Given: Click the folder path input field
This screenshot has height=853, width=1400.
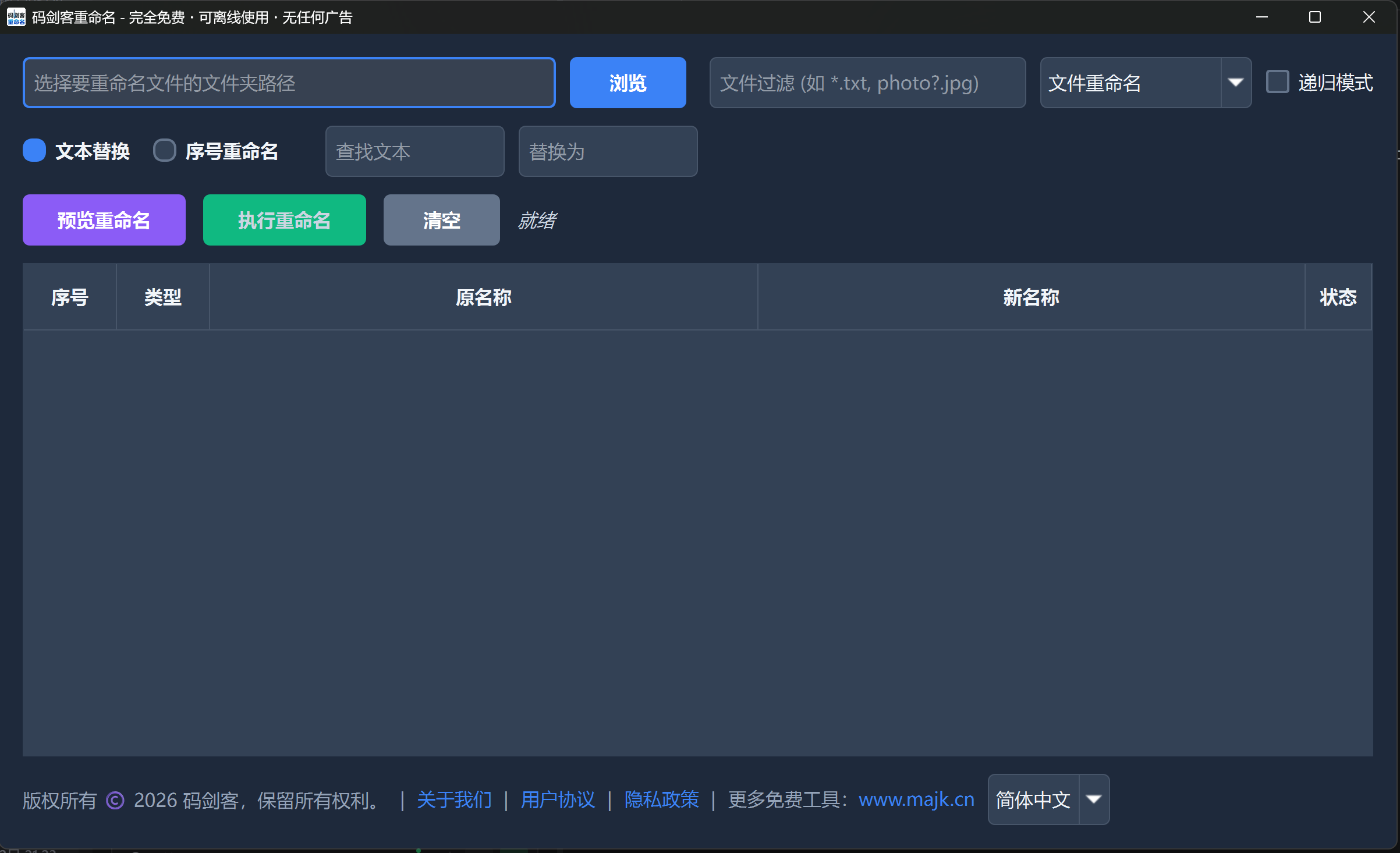Looking at the screenshot, I should pyautogui.click(x=289, y=83).
